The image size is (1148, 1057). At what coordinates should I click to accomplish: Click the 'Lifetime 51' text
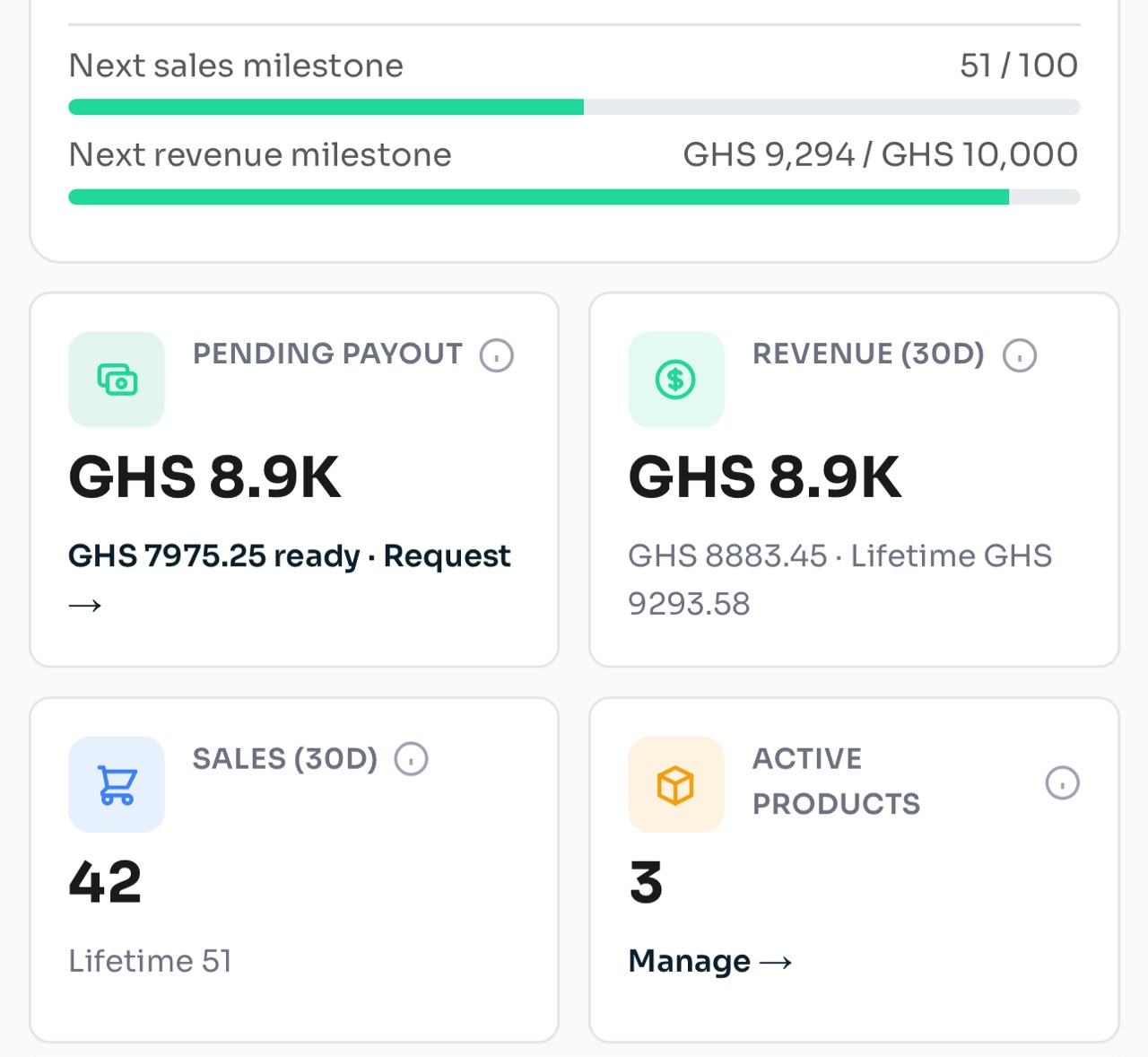click(x=151, y=961)
